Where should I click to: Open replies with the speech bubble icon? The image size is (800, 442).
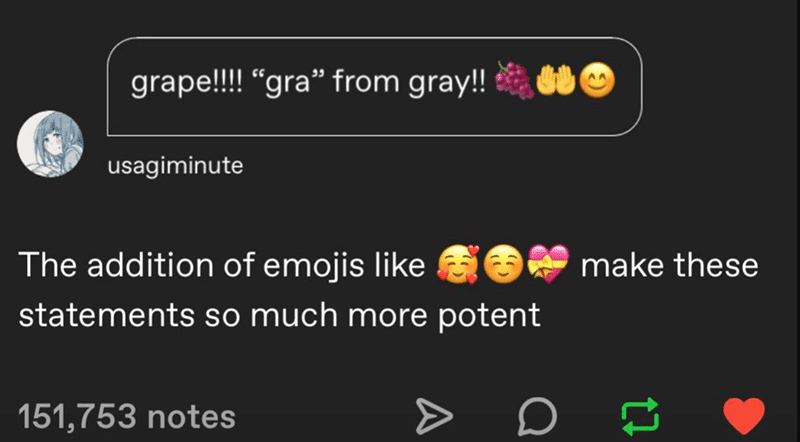[537, 416]
